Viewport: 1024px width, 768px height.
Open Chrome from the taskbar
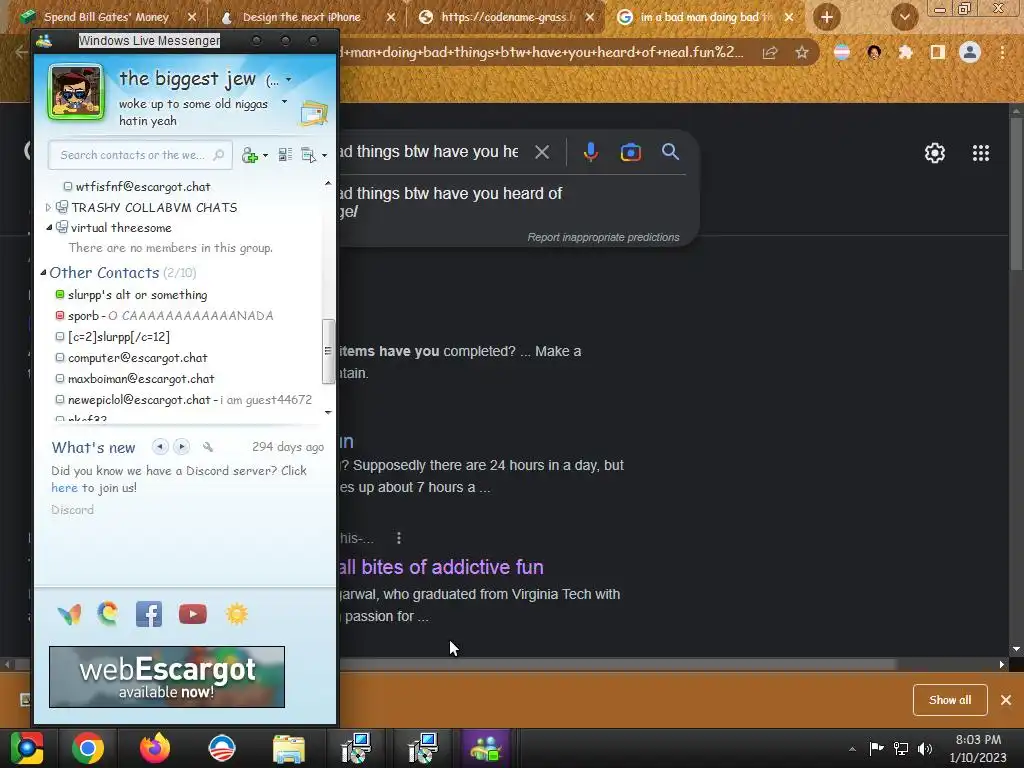[x=88, y=748]
